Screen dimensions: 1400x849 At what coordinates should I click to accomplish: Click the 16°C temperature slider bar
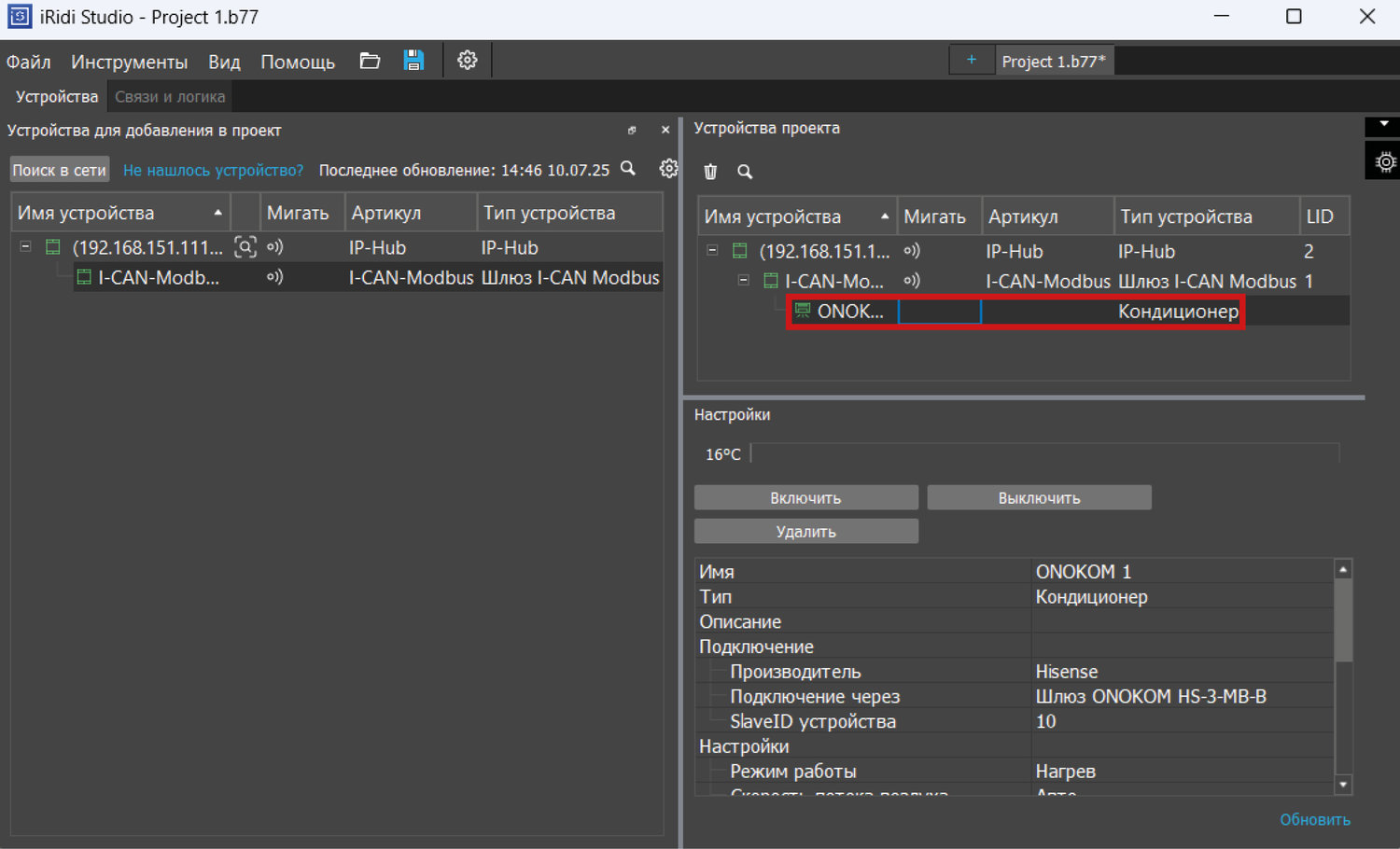(1044, 454)
